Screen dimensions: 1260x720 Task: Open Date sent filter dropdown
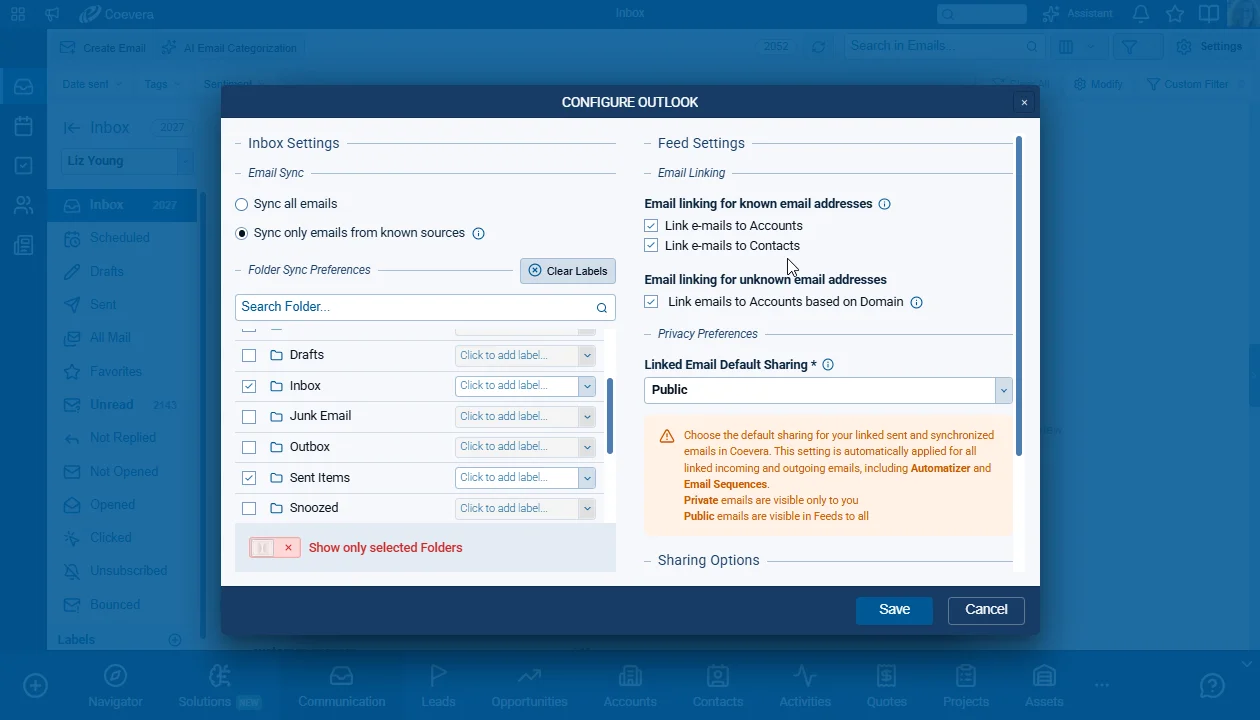(x=91, y=84)
